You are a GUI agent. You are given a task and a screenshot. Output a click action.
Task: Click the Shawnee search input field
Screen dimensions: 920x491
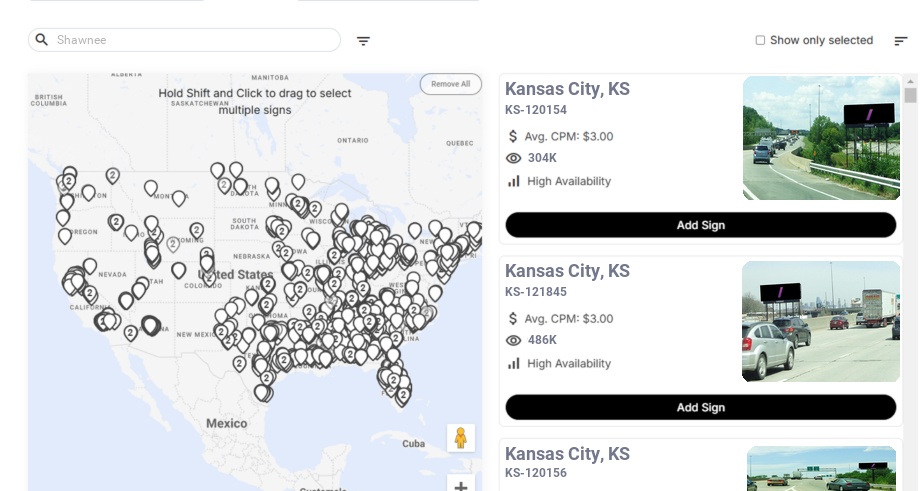pos(195,40)
